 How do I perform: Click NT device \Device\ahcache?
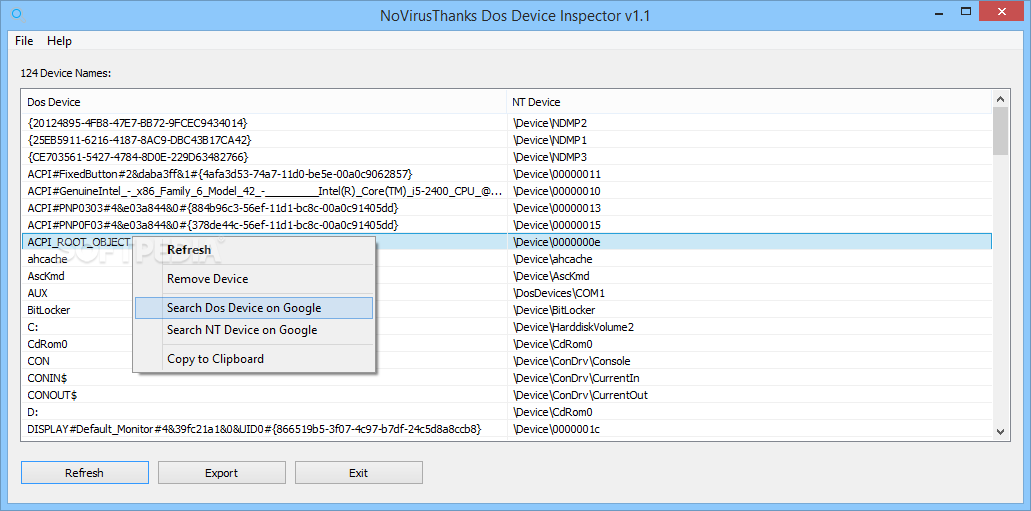(x=552, y=259)
